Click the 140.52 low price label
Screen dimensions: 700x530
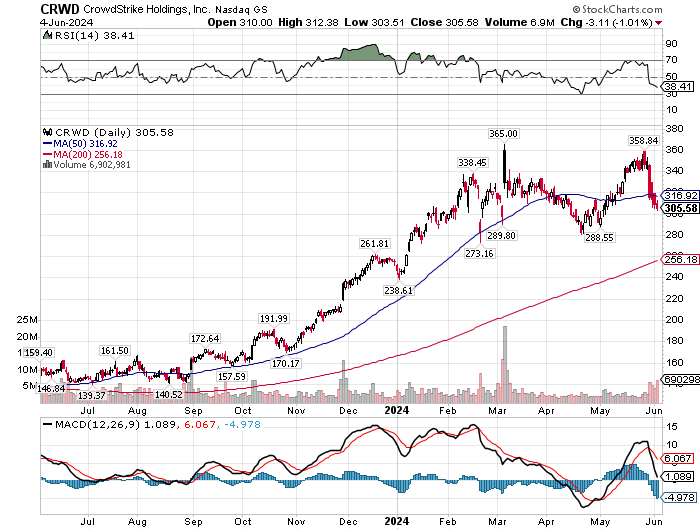[x=169, y=395]
